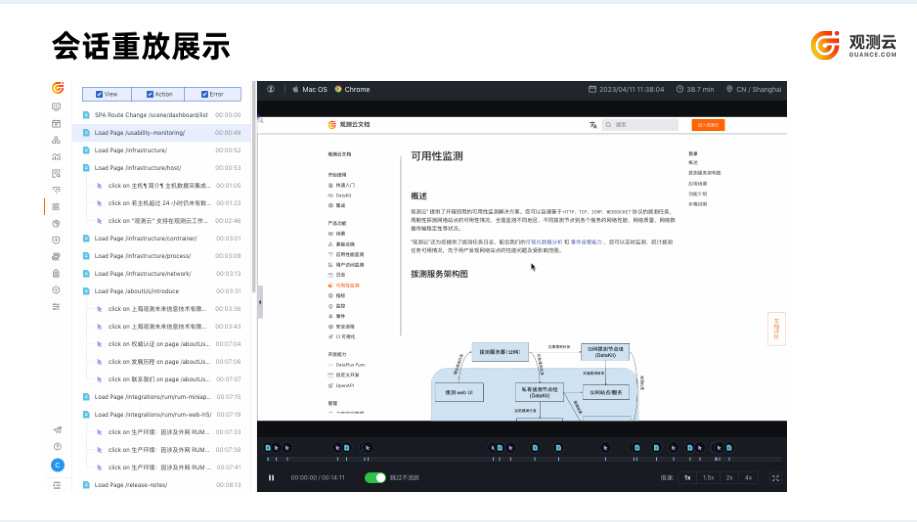Image resolution: width=917 pixels, height=522 pixels.
Task: Click the 概述 entry in right table of contents
Action: [x=693, y=163]
